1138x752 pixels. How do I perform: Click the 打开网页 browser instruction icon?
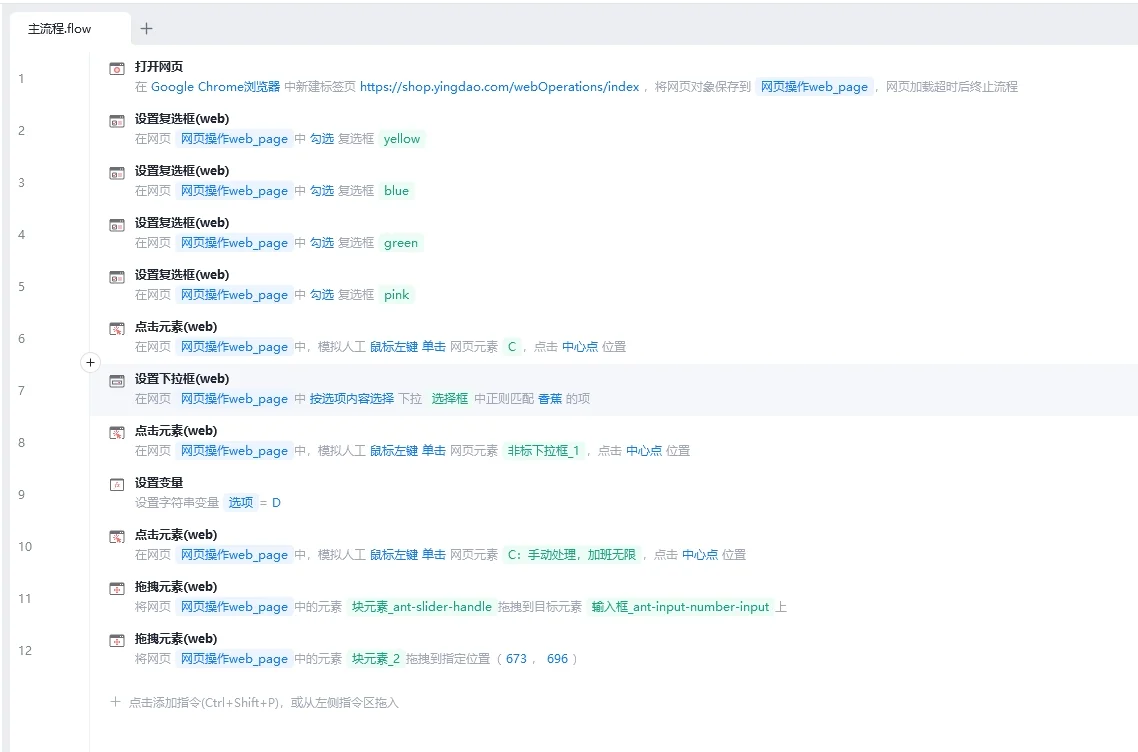[116, 66]
